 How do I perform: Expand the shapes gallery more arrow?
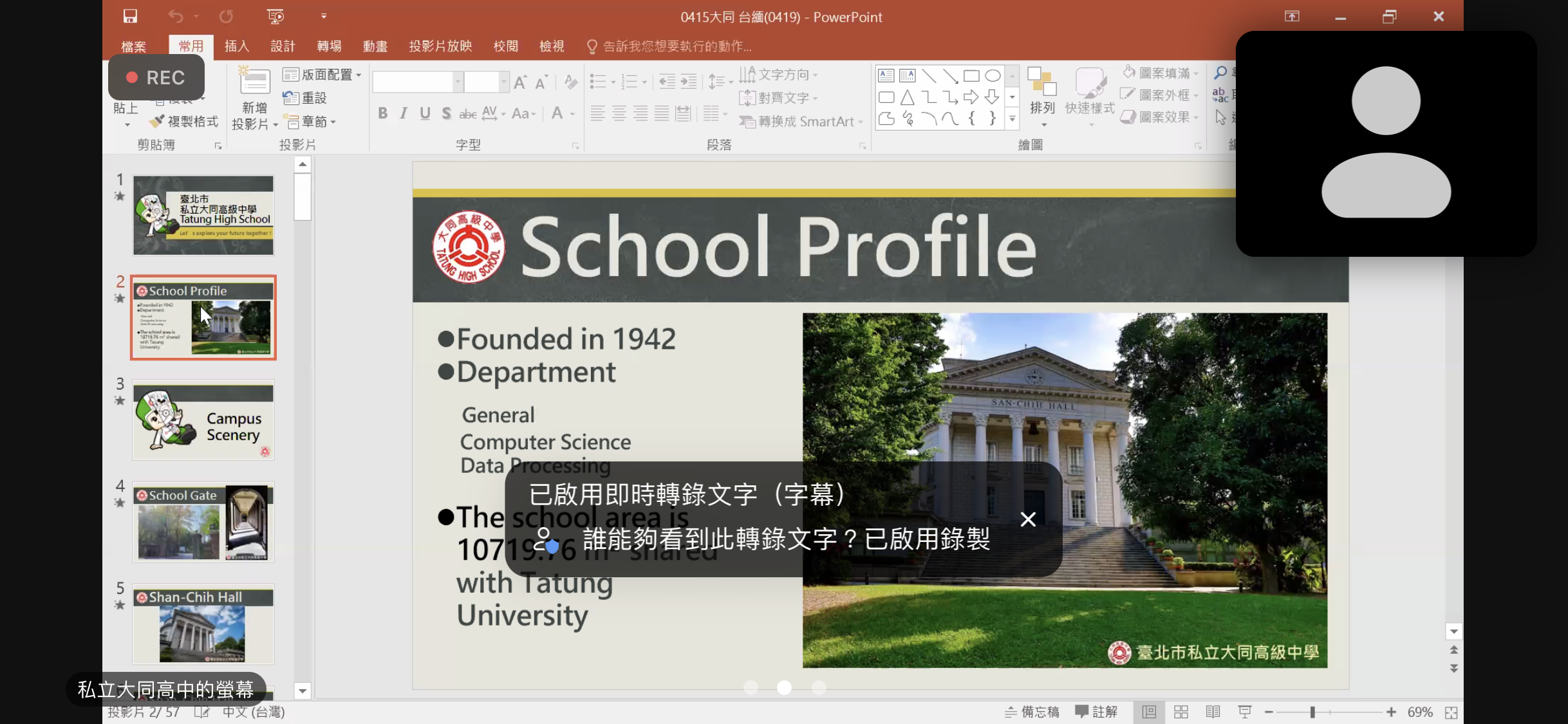(x=1013, y=119)
